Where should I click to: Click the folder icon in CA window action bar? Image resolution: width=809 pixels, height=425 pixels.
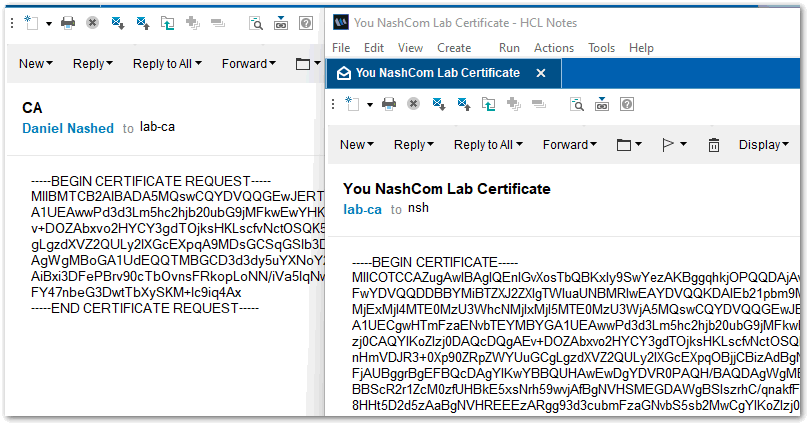[x=303, y=64]
